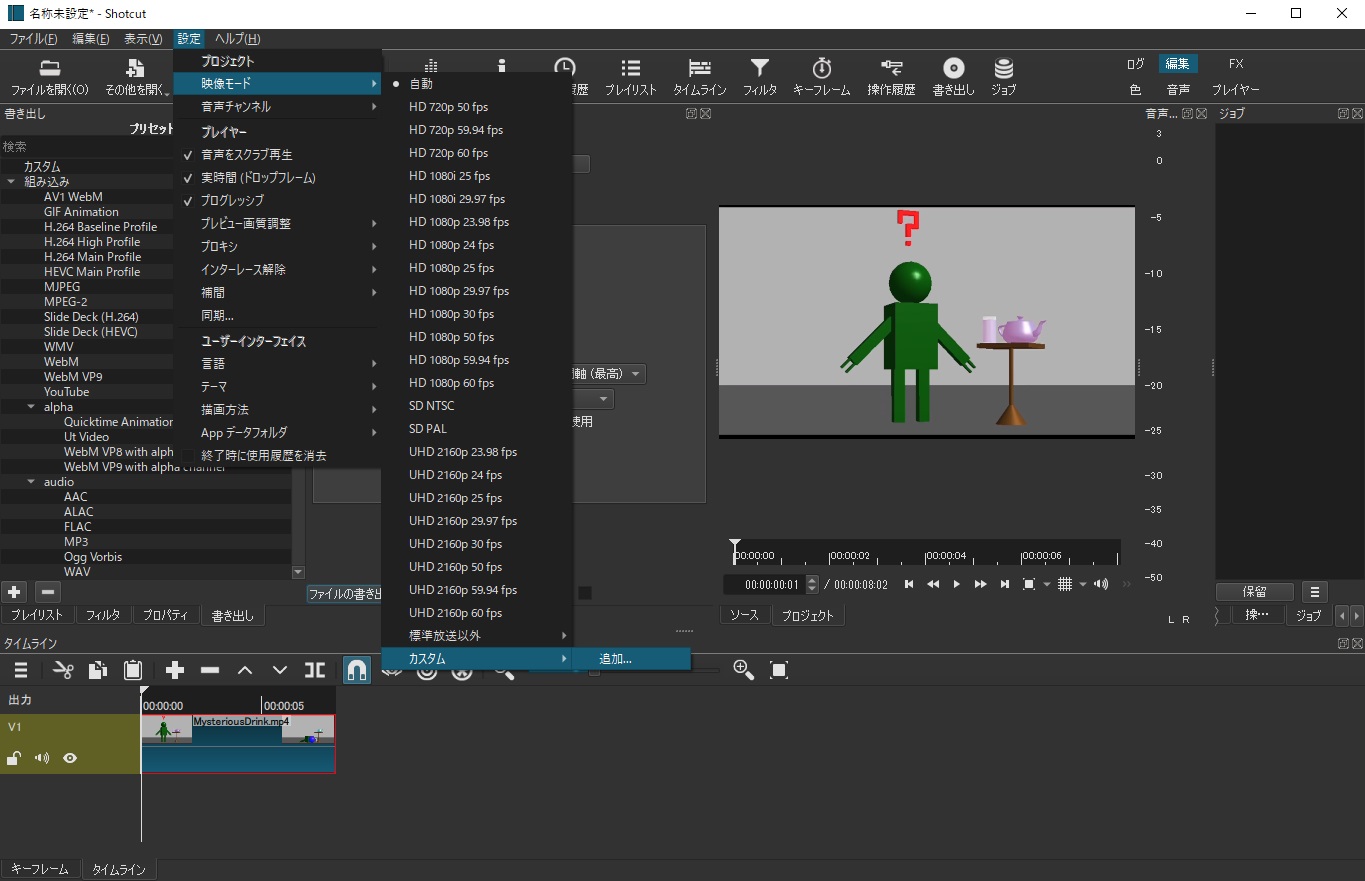Image resolution: width=1365 pixels, height=881 pixels.
Task: Open the zoom-fit dropdown arrow in player
Action: [1046, 584]
